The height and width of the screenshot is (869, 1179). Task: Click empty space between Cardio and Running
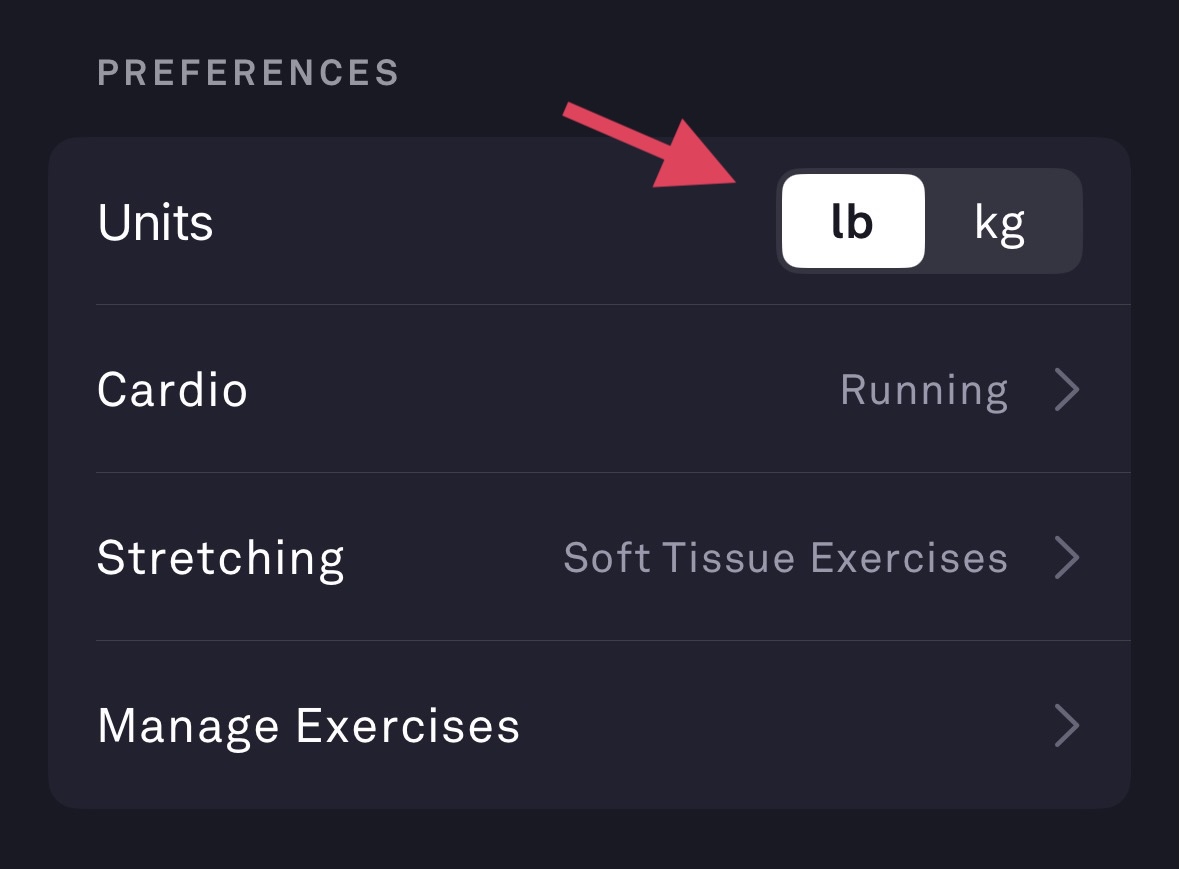point(540,389)
